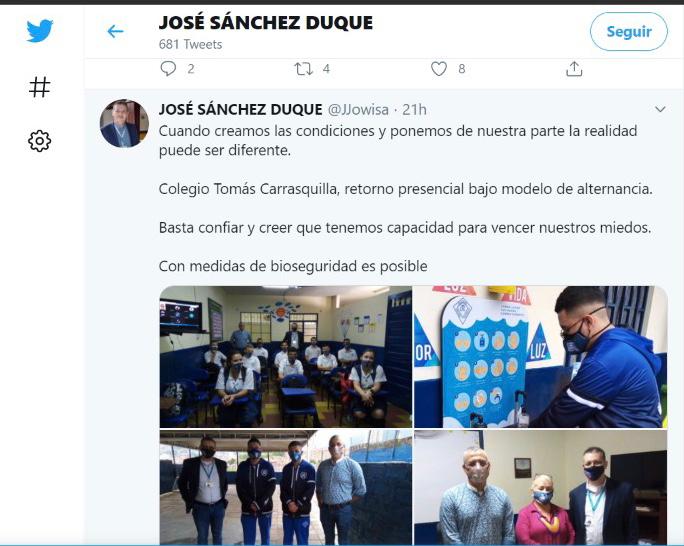Open the settings gear icon
The width and height of the screenshot is (684, 546).
[40, 141]
